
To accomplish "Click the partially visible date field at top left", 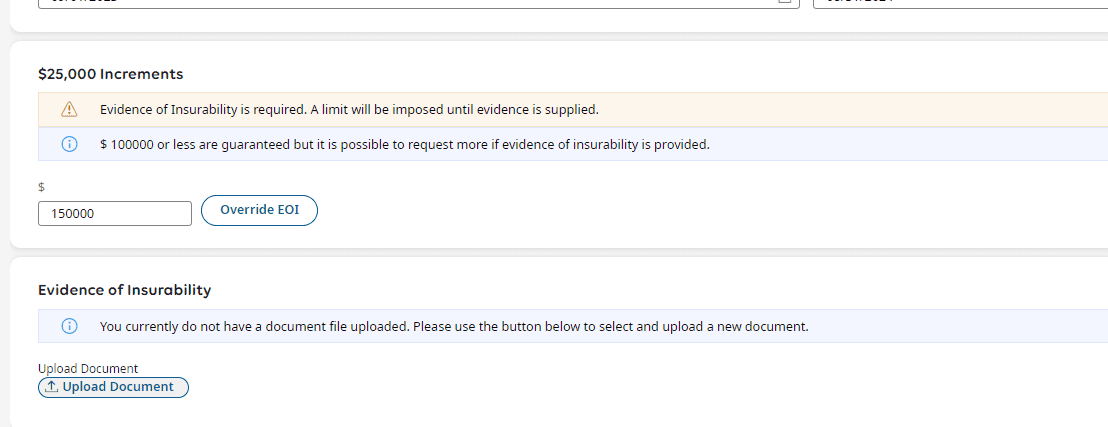I will click(x=418, y=4).
